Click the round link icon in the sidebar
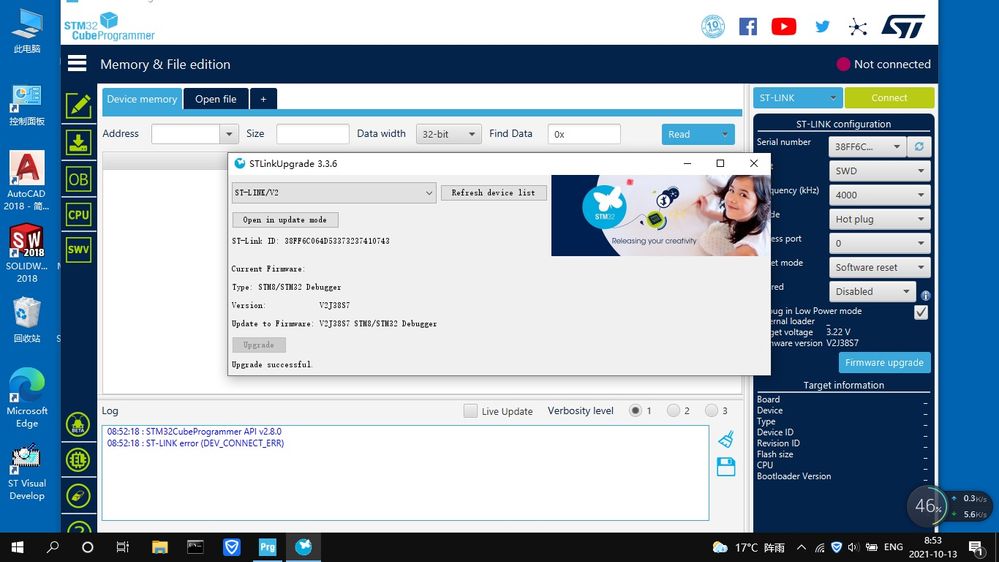Viewport: 999px width, 562px height. point(78,496)
